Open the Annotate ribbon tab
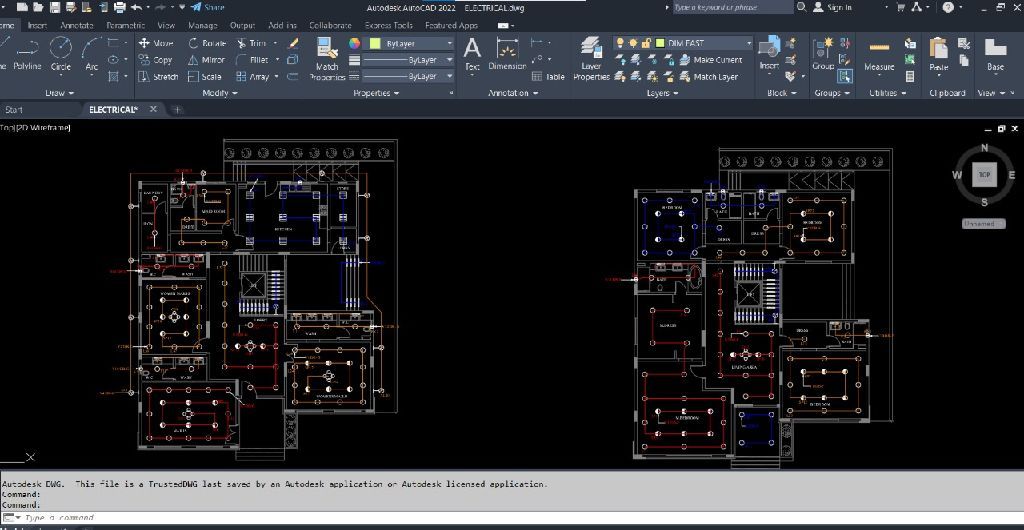1024x530 pixels. coord(77,25)
